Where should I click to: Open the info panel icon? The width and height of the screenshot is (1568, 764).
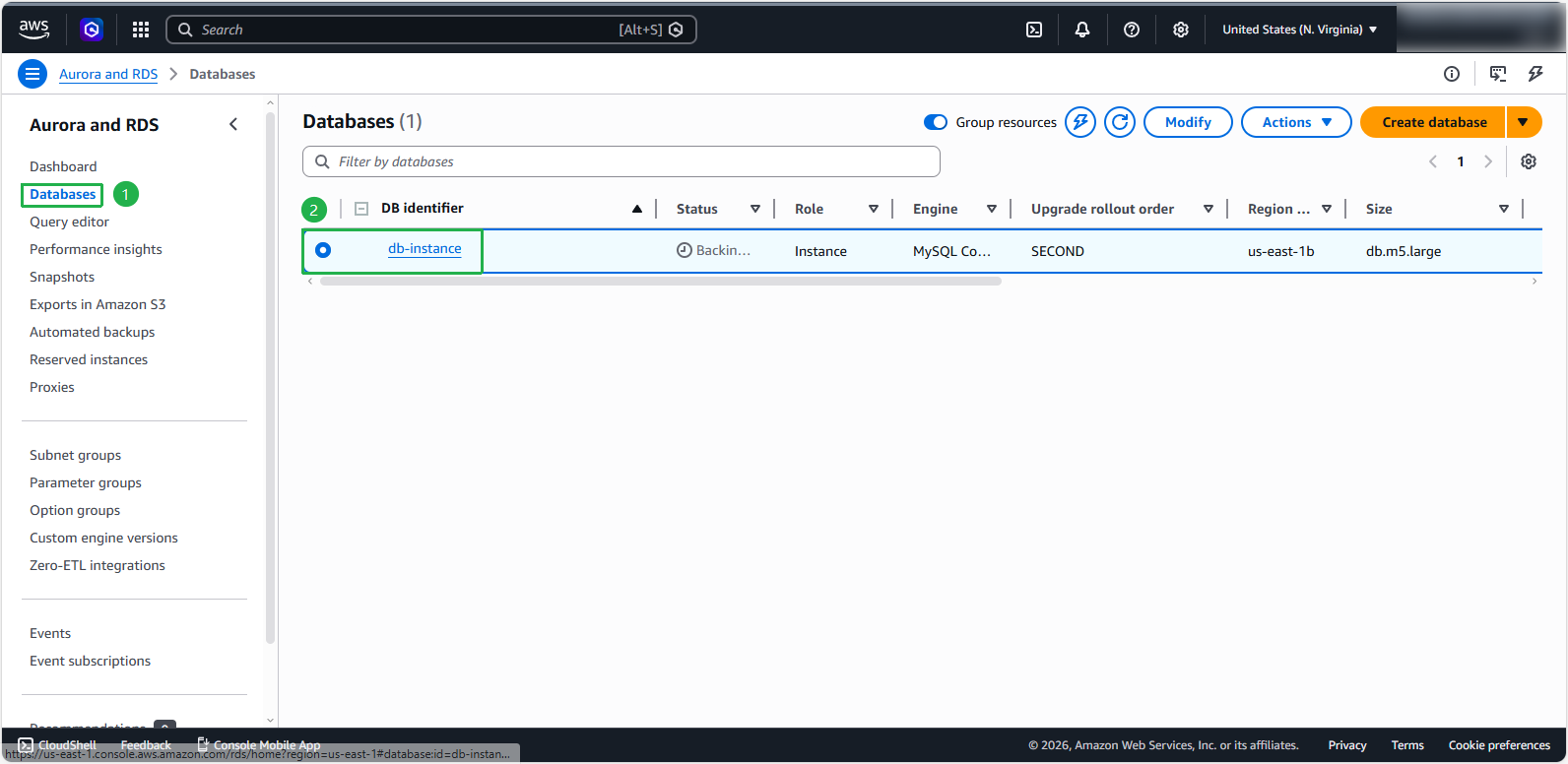coord(1452,74)
